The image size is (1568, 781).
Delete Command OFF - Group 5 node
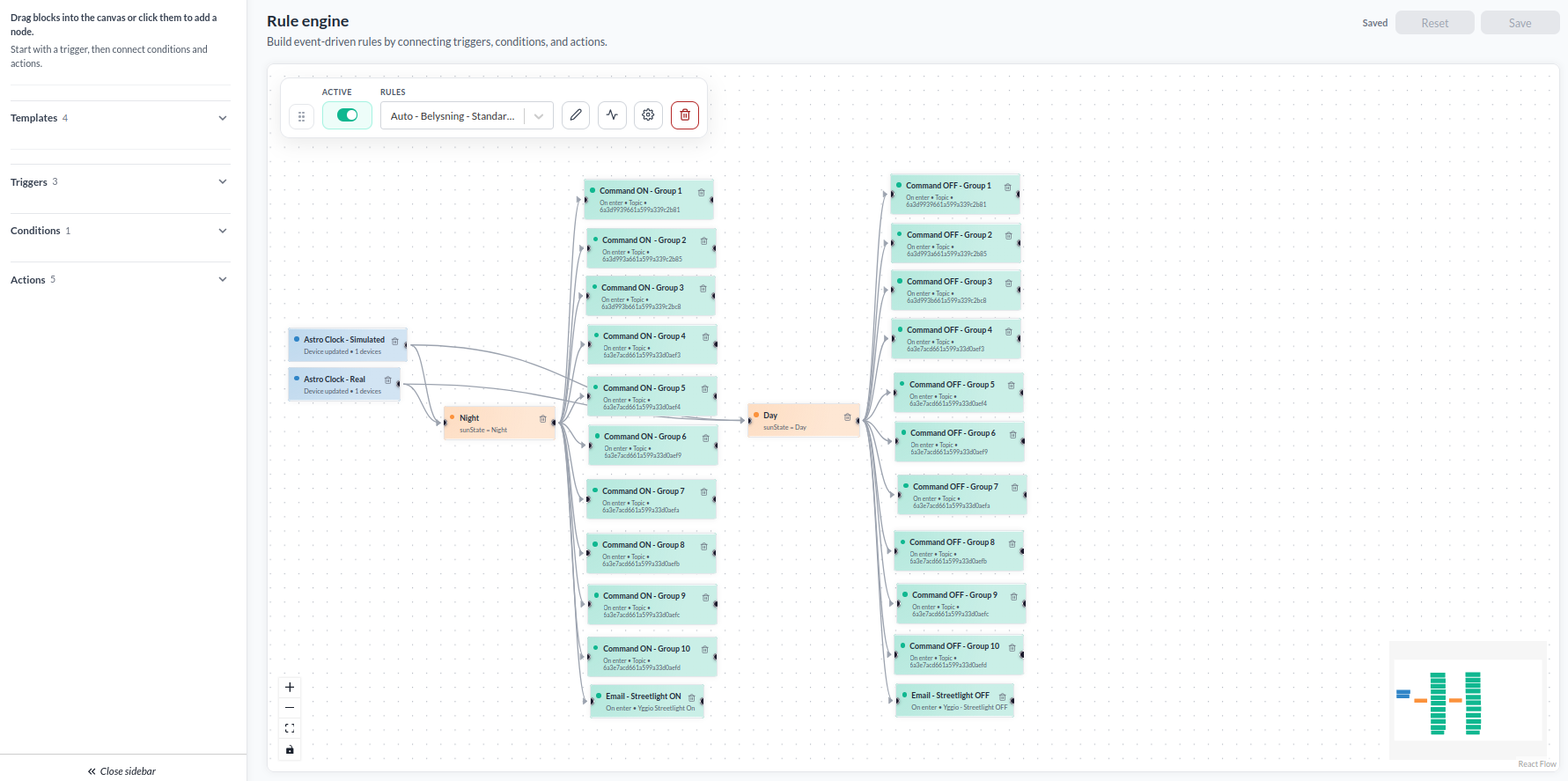1011,386
